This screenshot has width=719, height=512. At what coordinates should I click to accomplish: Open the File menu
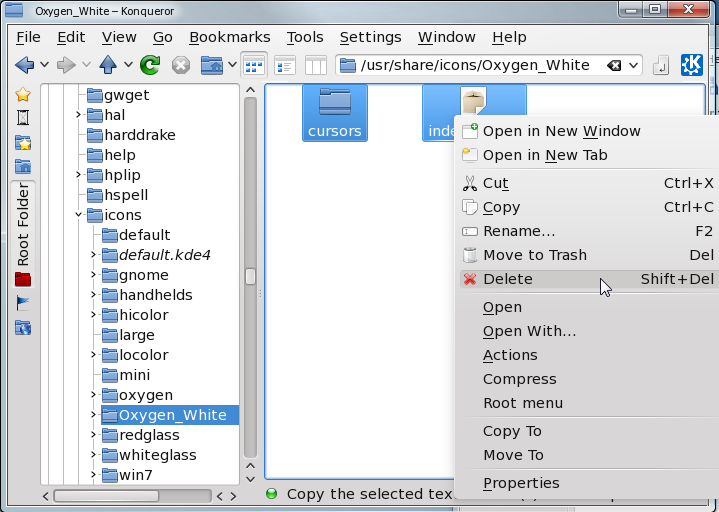point(28,37)
